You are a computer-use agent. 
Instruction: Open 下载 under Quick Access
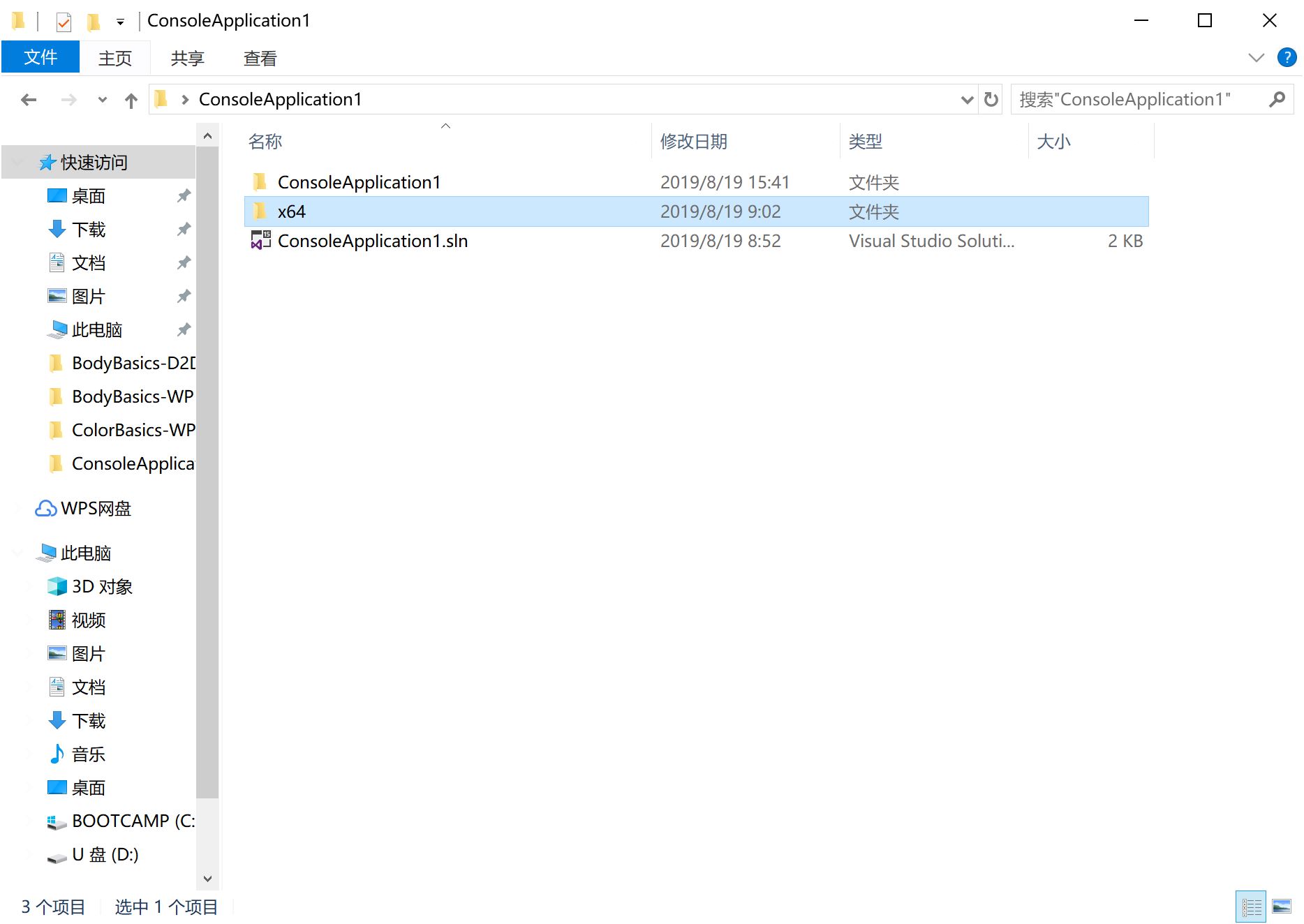[88, 230]
